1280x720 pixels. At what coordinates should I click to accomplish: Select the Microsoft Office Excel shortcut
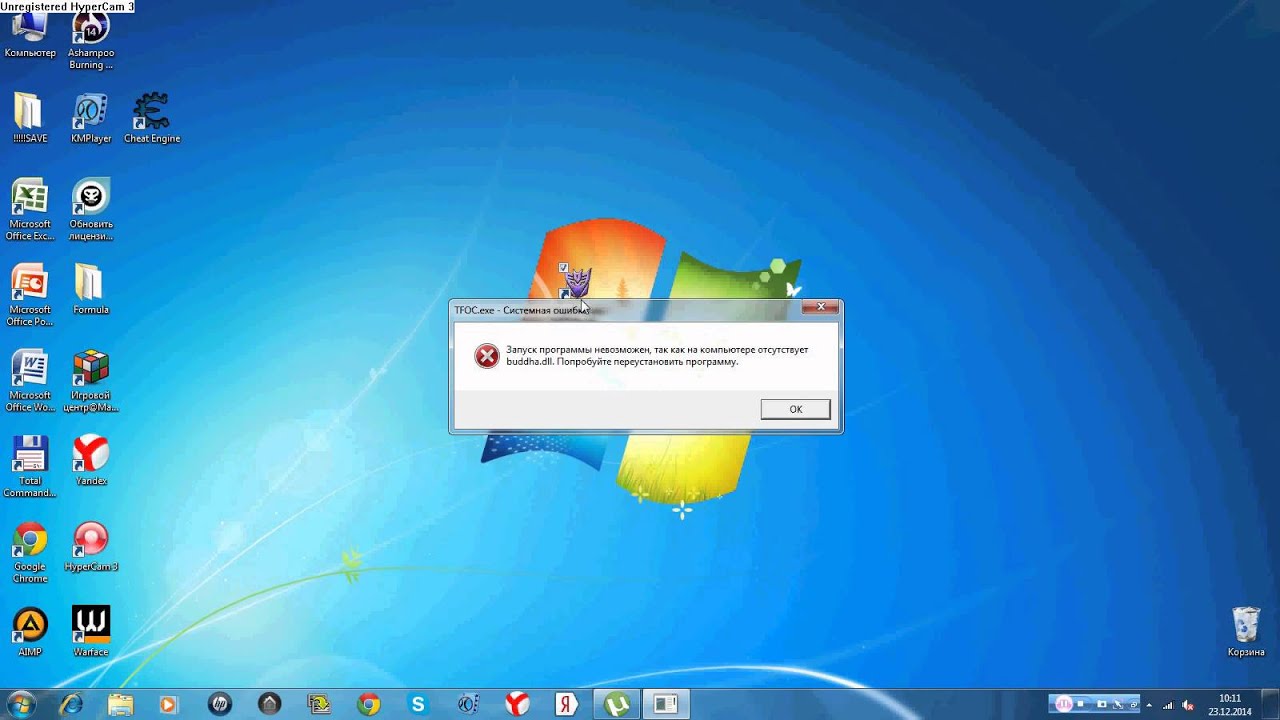click(x=30, y=210)
